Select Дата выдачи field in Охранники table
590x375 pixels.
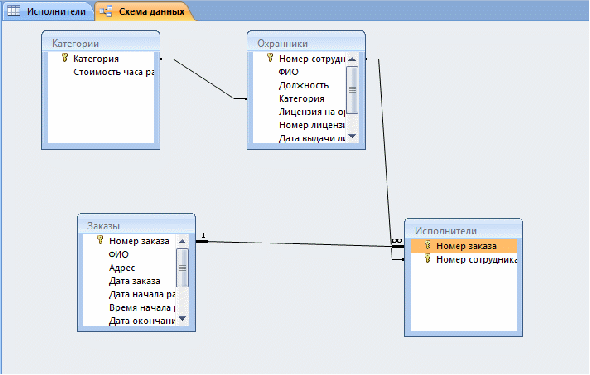(x=312, y=138)
